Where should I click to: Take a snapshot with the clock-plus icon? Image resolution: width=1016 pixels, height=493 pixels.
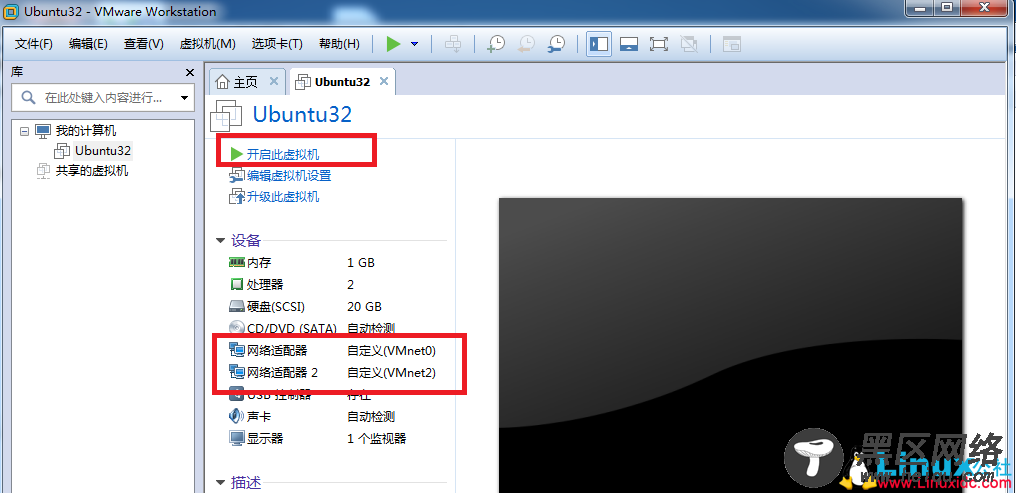pyautogui.click(x=496, y=44)
